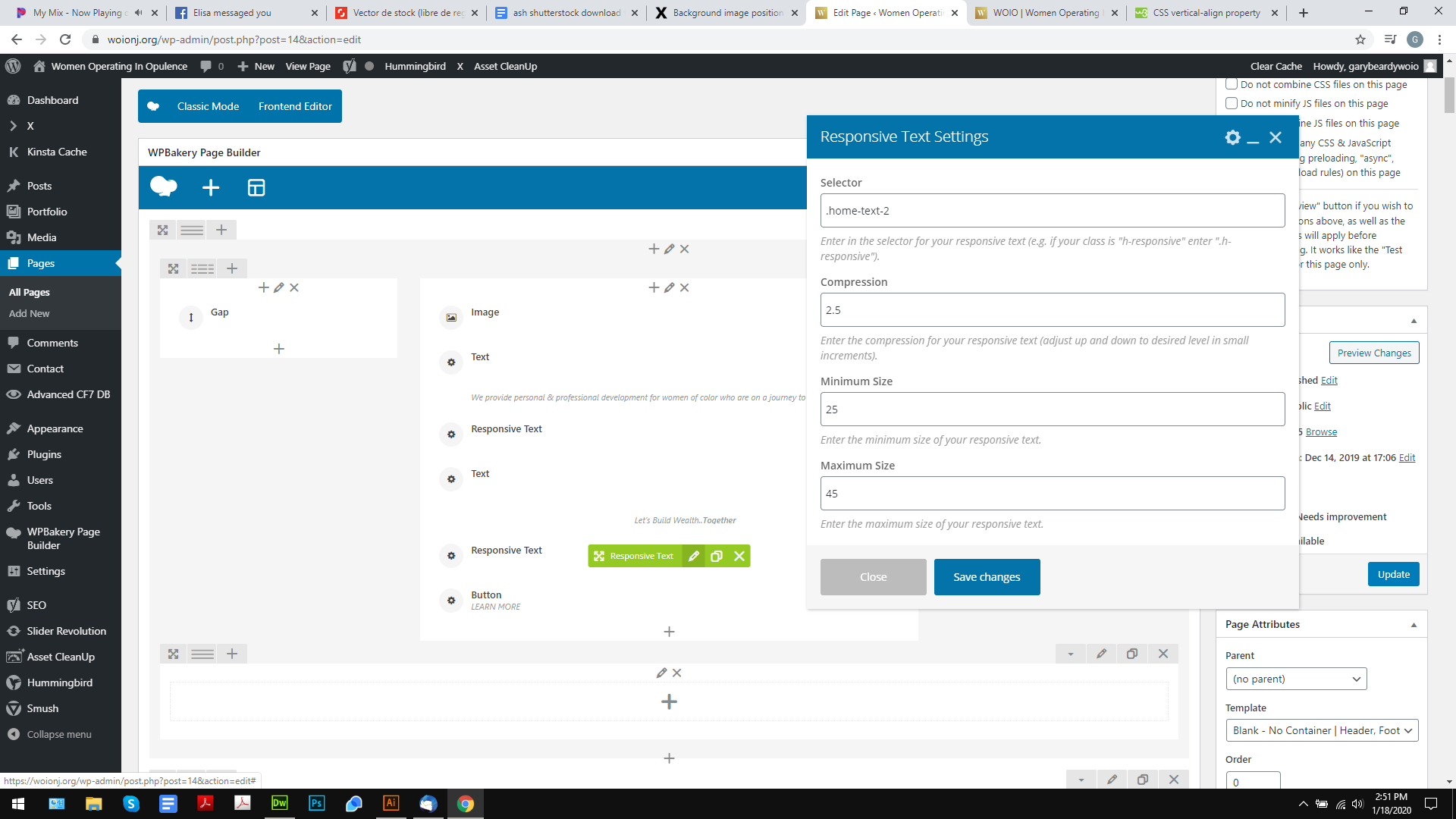Click the Button element gear icon
The width and height of the screenshot is (1456, 819).
tap(451, 600)
